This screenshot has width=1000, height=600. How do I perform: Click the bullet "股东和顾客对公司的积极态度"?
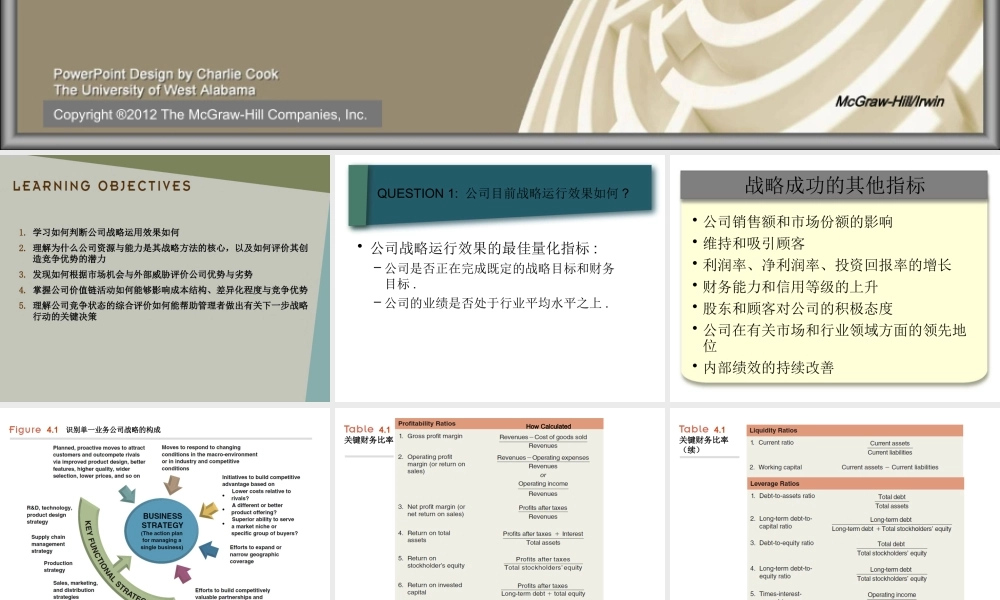click(798, 309)
